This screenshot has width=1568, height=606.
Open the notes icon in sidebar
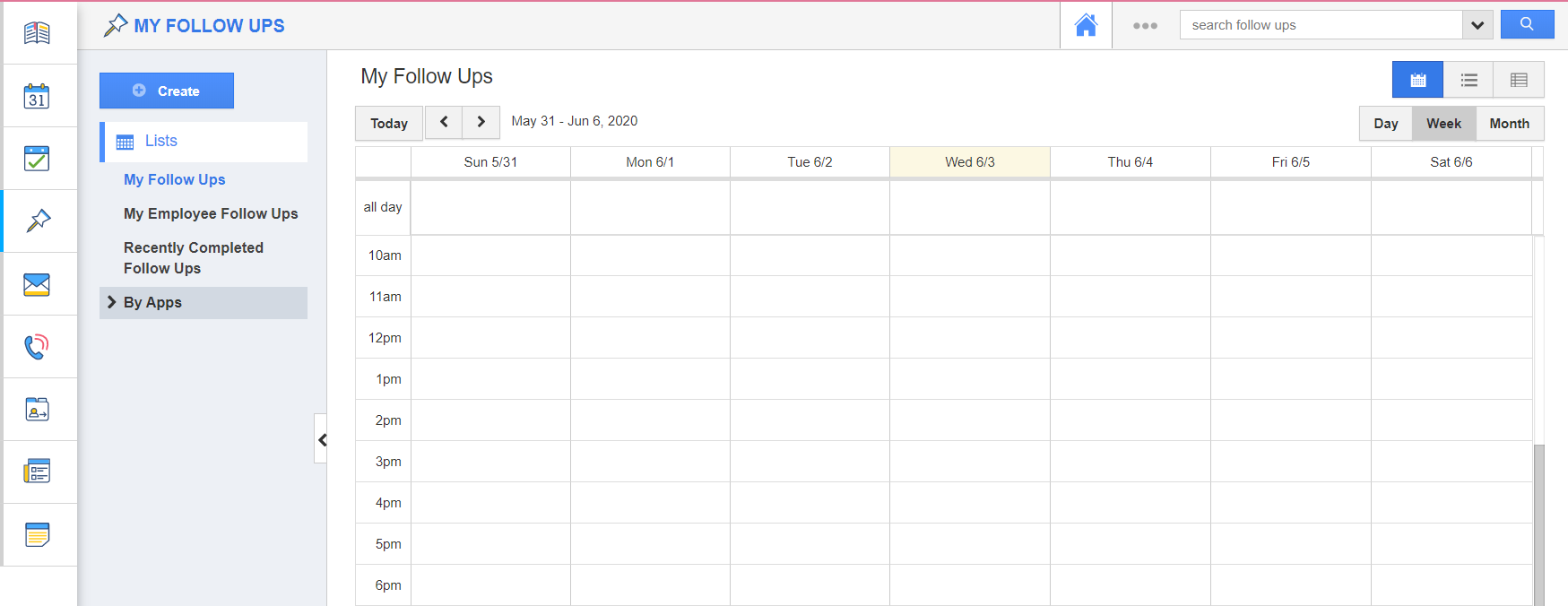point(37,535)
